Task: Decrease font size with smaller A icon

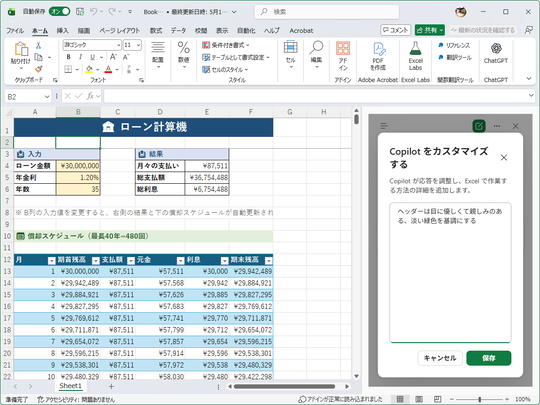Action: click(126, 57)
